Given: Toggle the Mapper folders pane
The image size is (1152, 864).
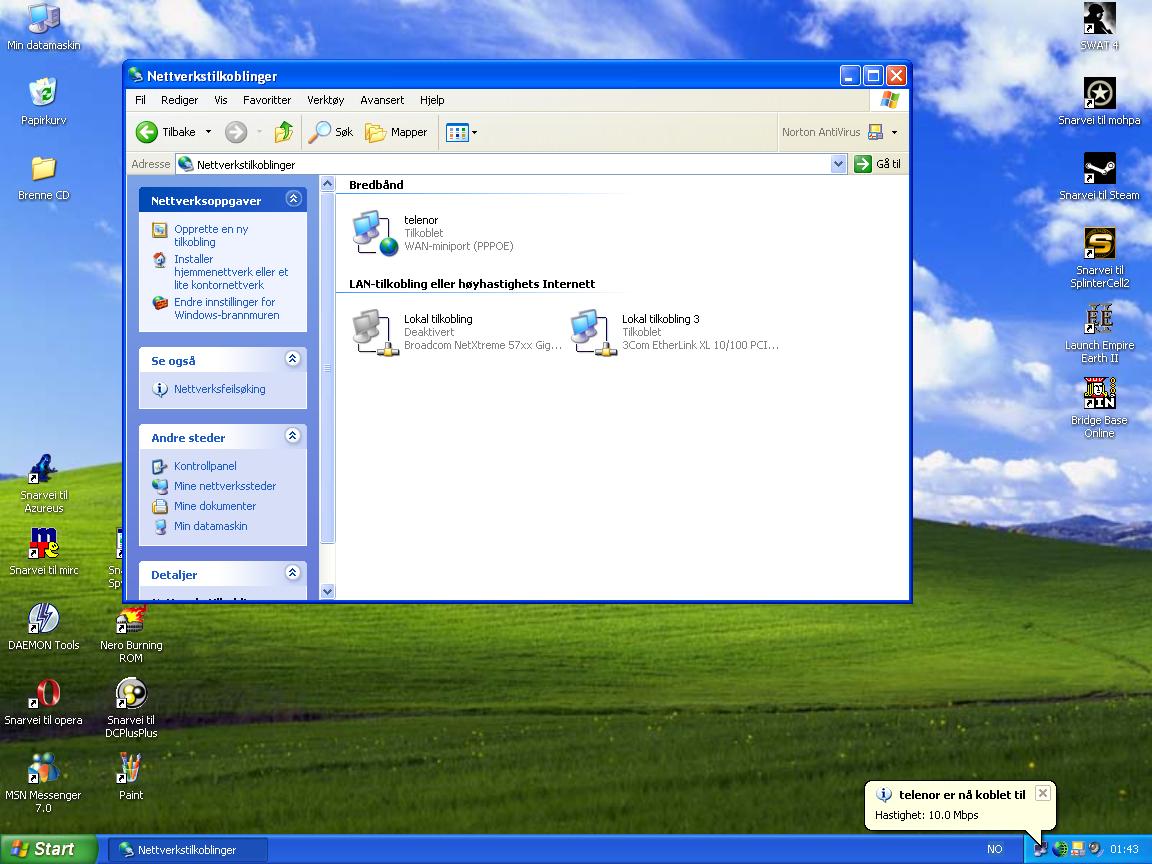Looking at the screenshot, I should click(397, 132).
